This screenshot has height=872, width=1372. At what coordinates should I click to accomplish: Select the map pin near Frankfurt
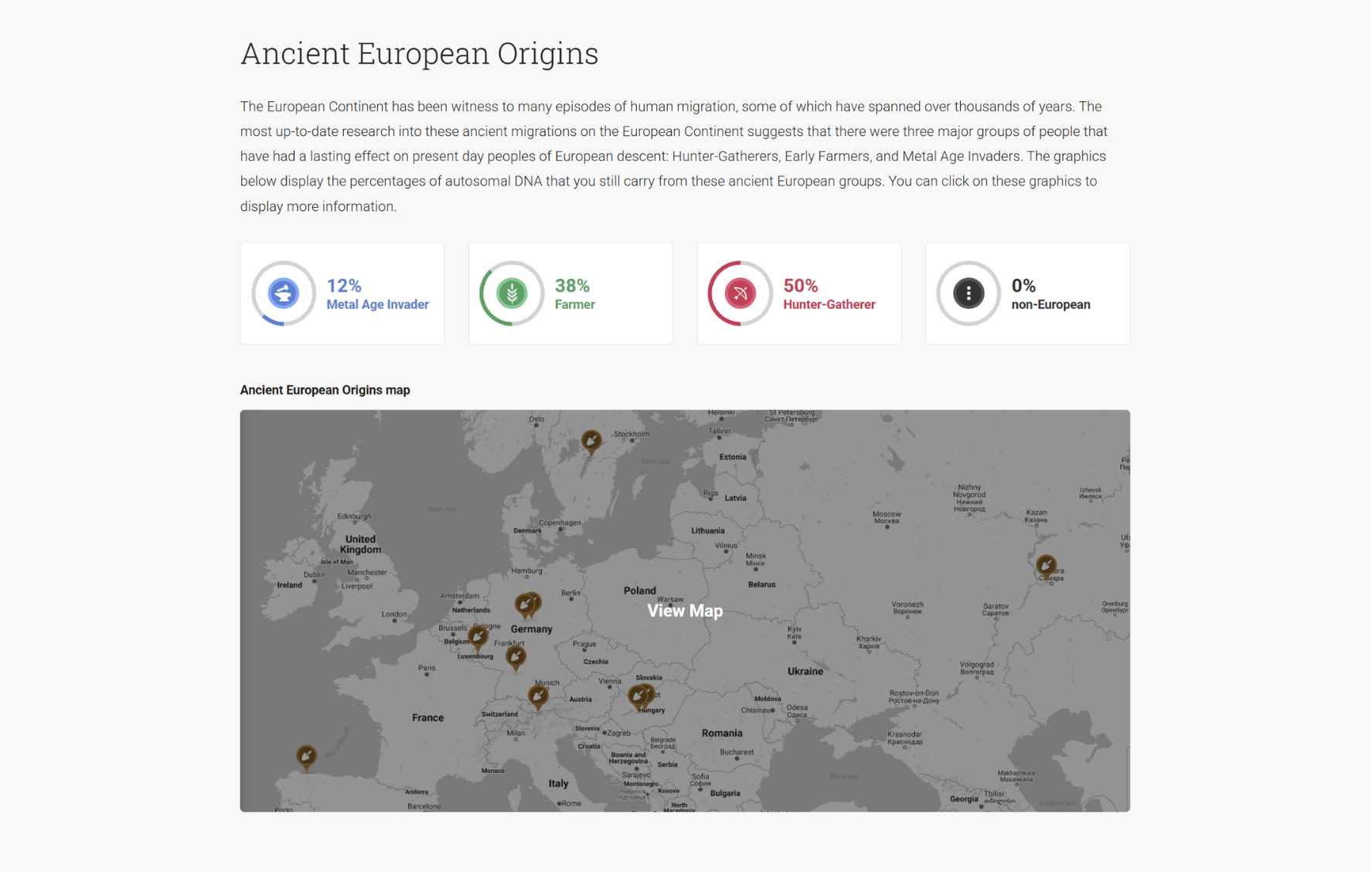tap(516, 657)
